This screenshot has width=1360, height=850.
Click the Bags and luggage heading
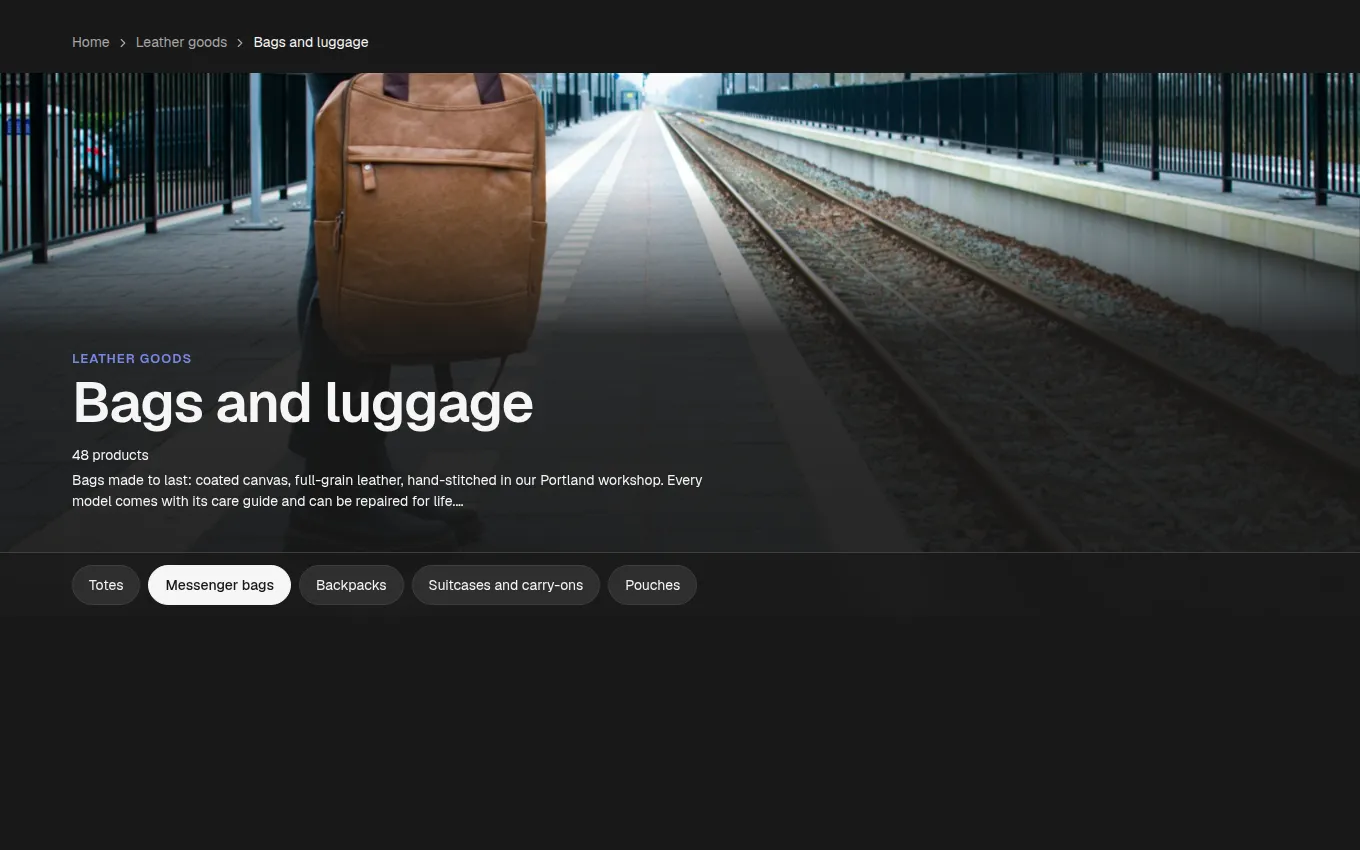302,402
